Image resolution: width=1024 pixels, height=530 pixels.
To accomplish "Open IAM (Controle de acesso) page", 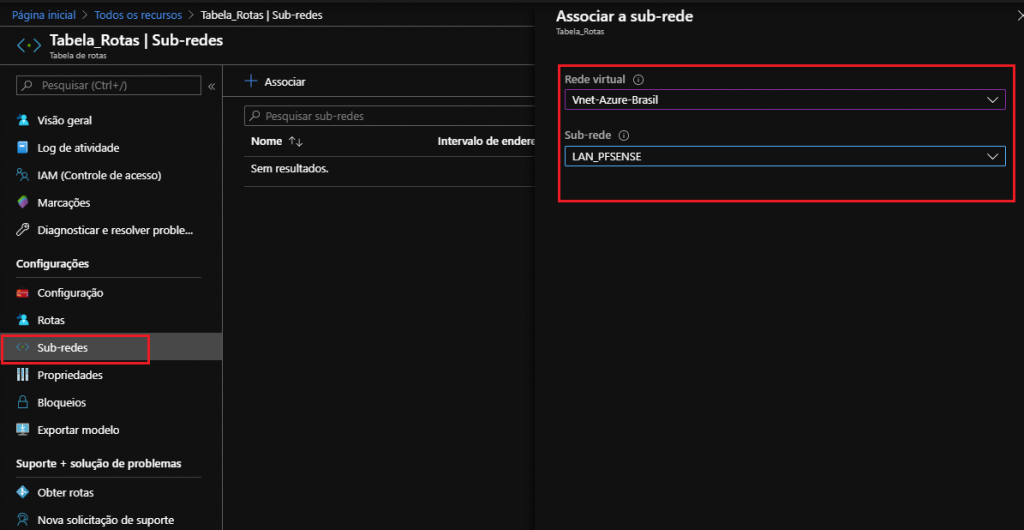I will [x=98, y=175].
